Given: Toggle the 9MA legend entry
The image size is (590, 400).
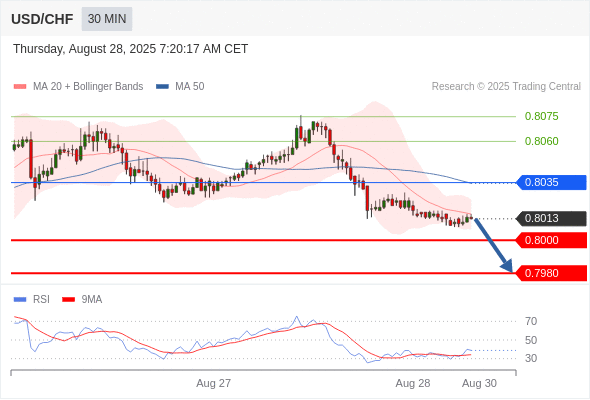Looking at the screenshot, I should pyautogui.click(x=82, y=300).
